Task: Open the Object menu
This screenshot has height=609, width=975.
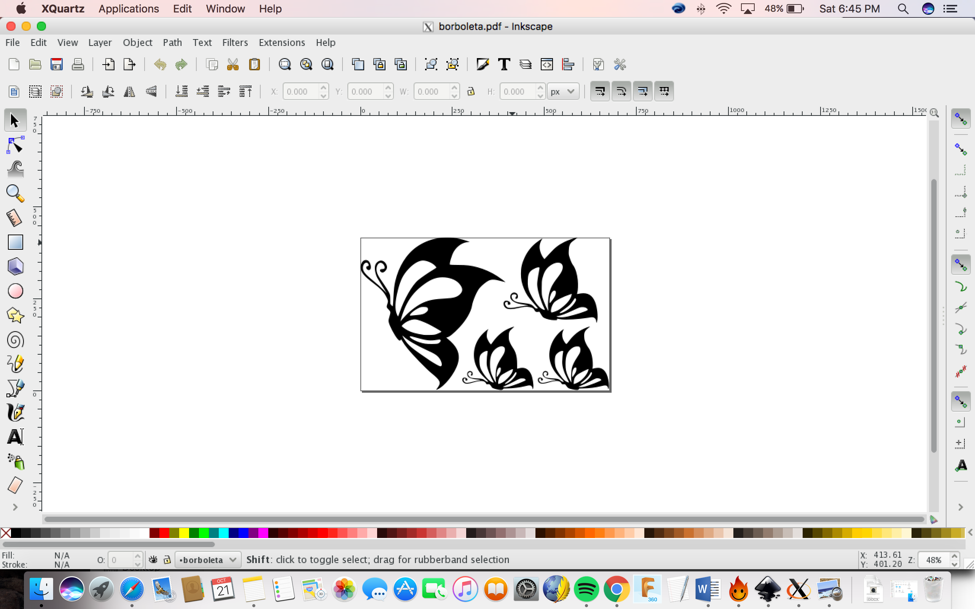Action: 137,42
